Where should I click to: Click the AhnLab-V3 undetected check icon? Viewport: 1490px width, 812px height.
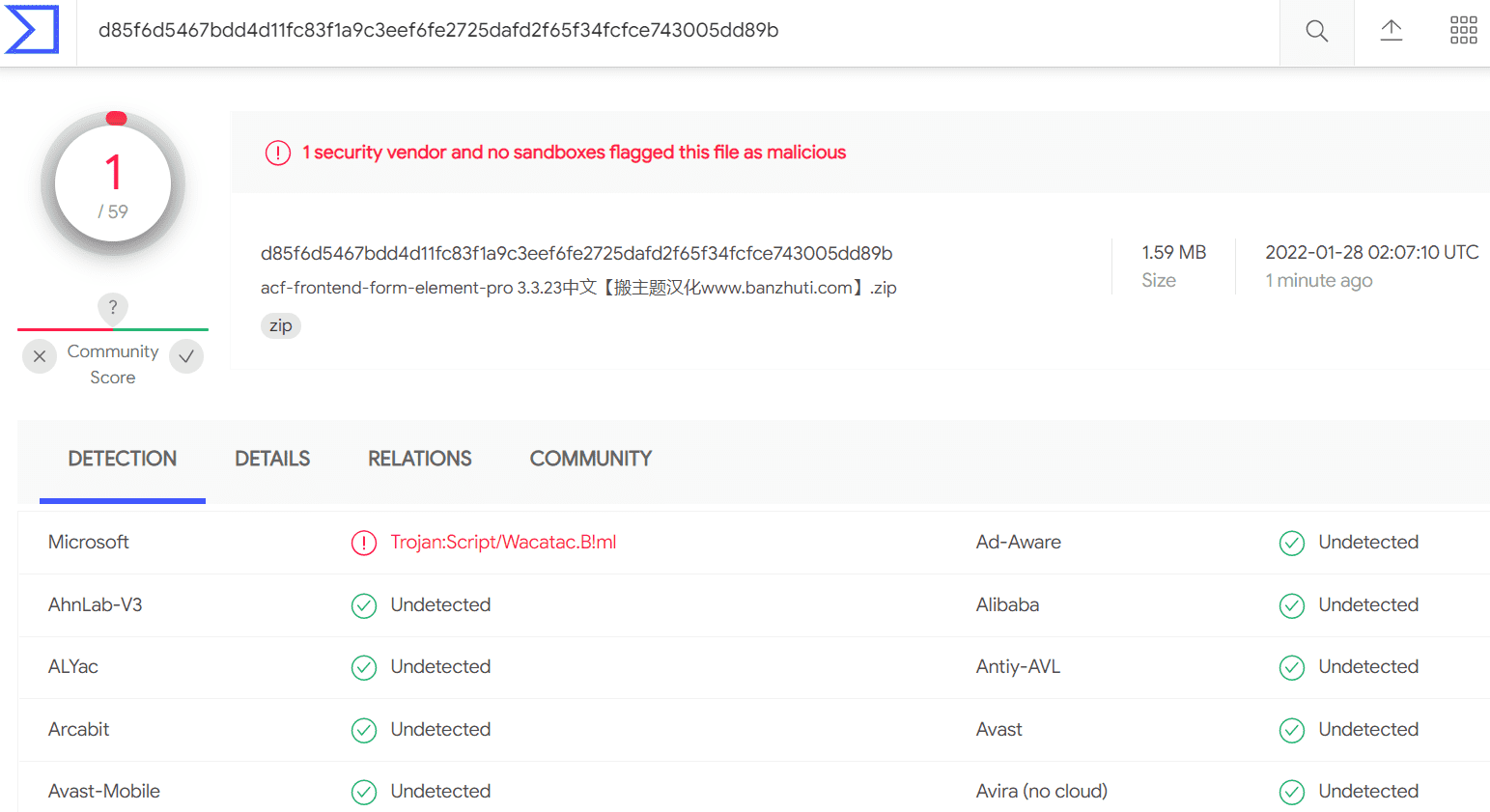(x=364, y=605)
